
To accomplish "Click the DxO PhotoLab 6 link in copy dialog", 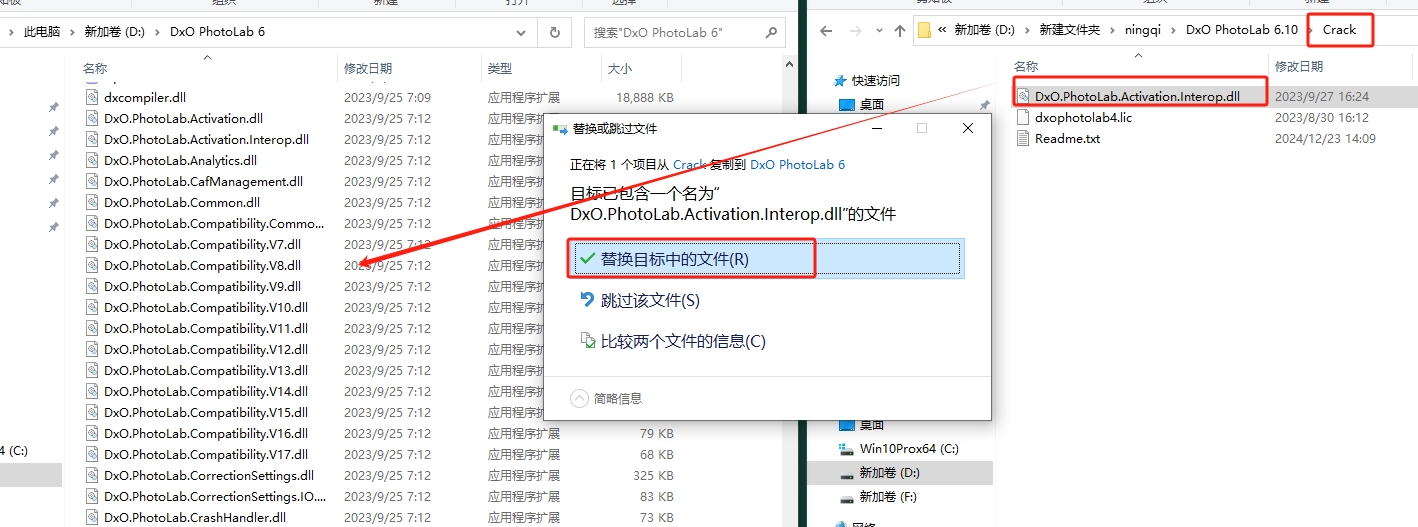I will click(x=797, y=164).
